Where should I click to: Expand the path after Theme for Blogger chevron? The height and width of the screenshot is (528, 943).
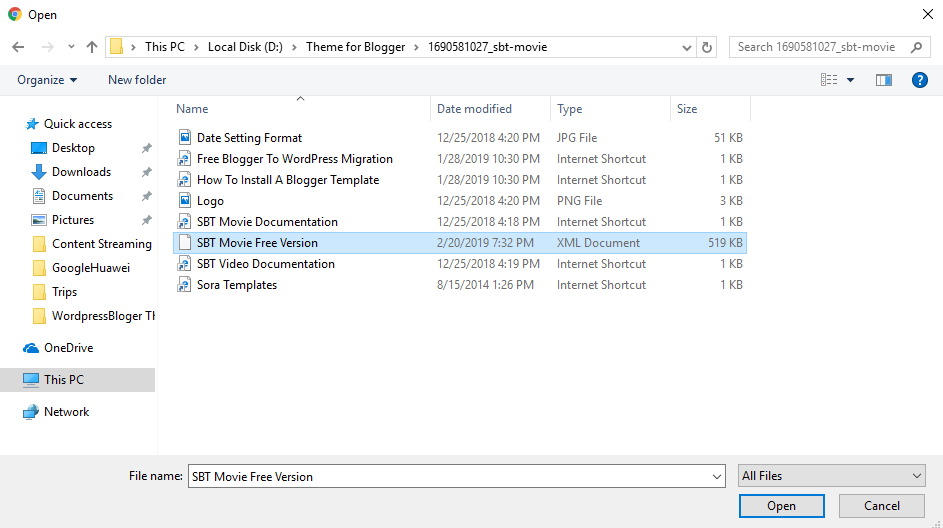coord(416,47)
